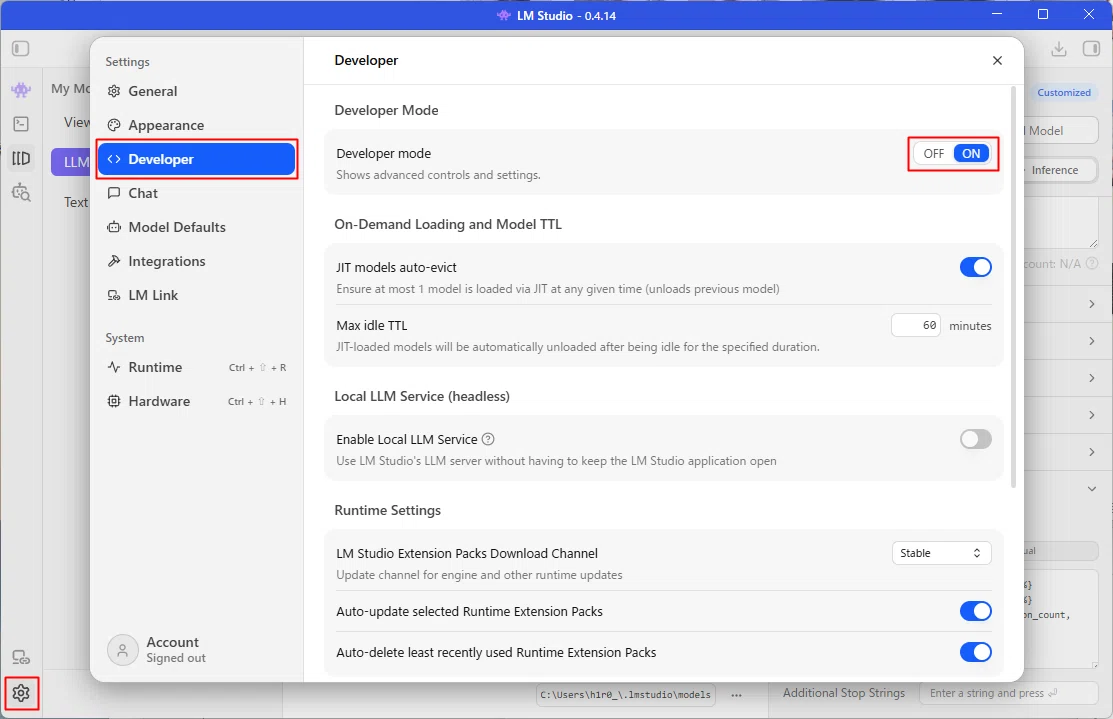Open My Models library icon in sidebar
Viewport: 1113px width, 719px height.
(21, 158)
